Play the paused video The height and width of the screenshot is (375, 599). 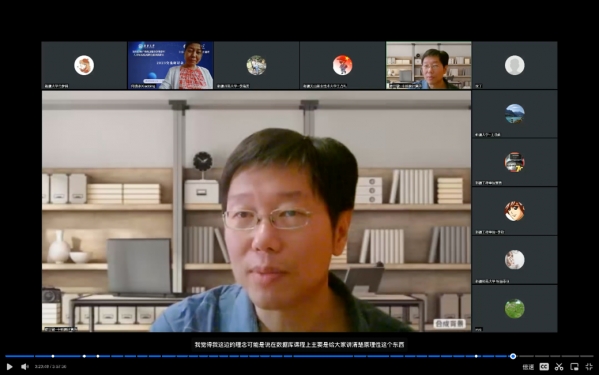[10, 367]
